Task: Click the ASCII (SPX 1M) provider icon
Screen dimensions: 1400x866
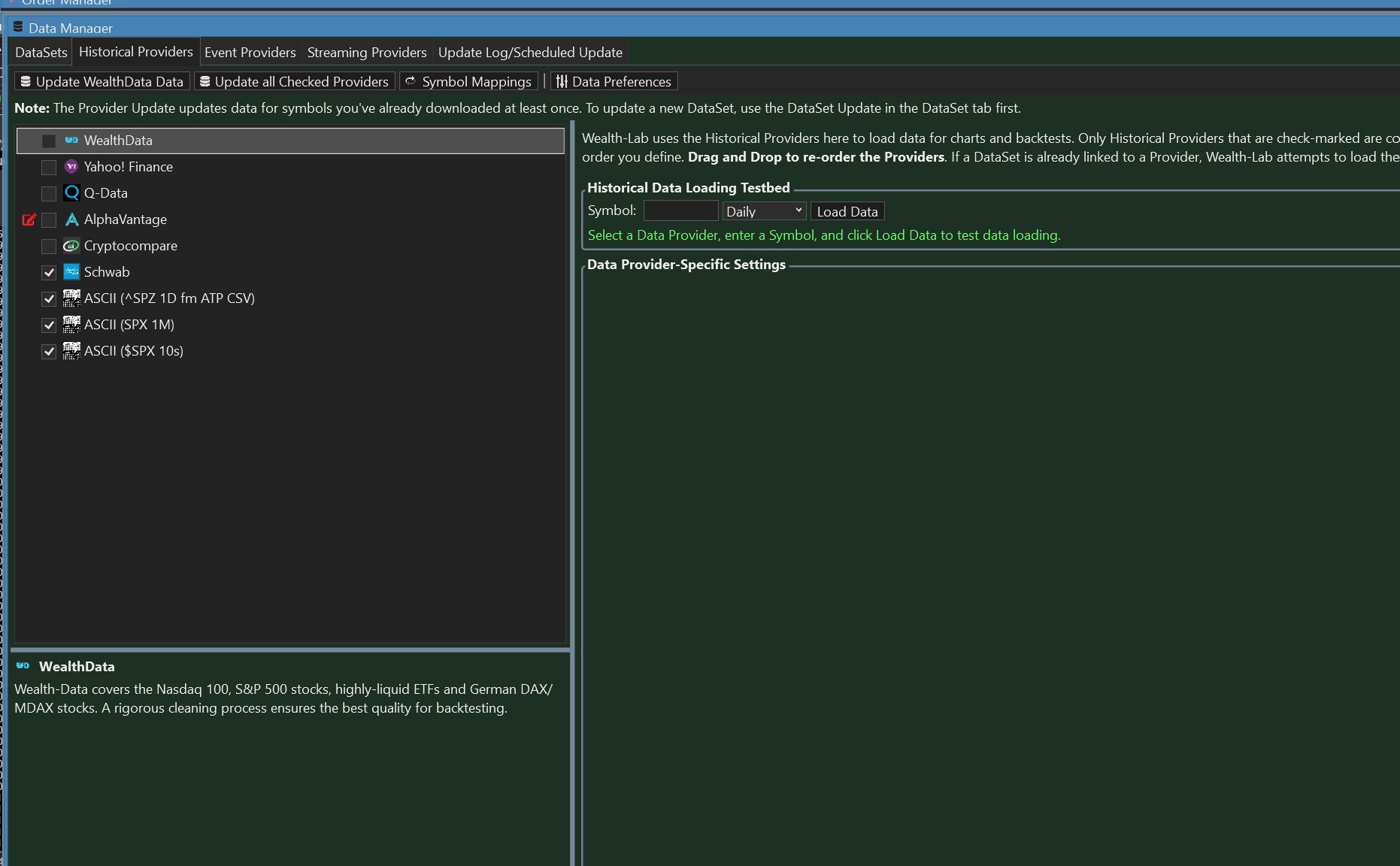Action: coord(71,325)
